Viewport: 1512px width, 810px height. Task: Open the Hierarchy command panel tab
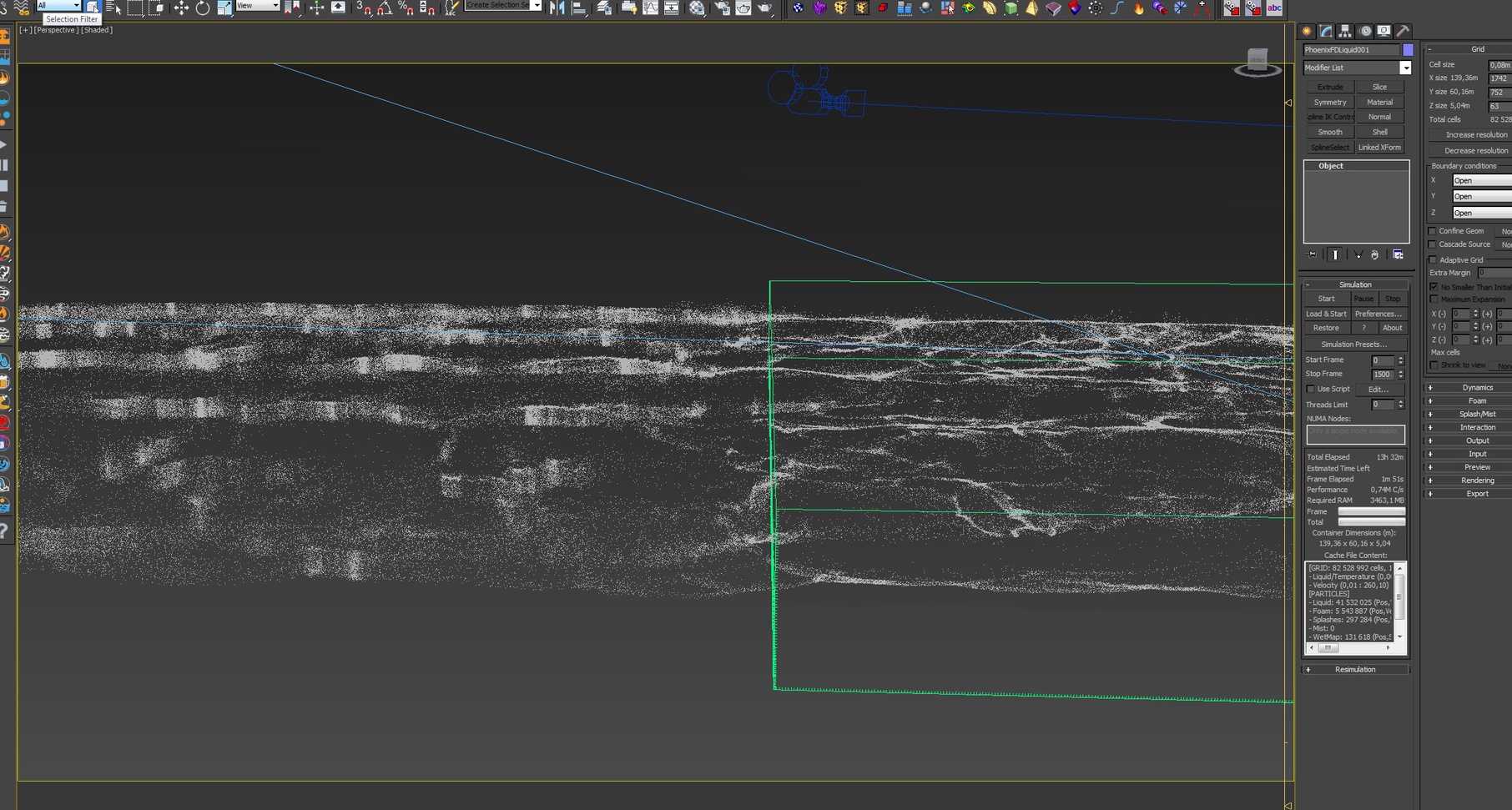pos(1345,31)
